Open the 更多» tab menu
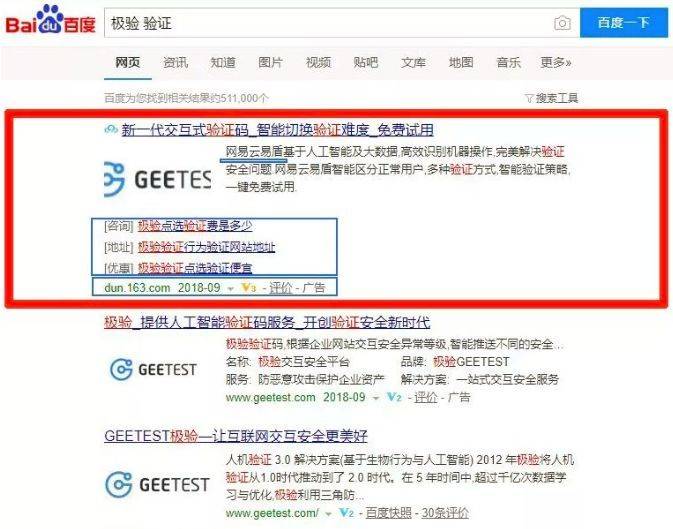Screen dimensions: 673x529 tap(556, 63)
